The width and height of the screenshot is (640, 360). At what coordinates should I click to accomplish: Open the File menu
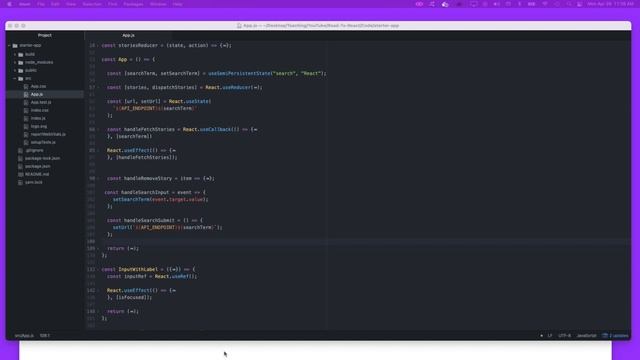pos(41,4)
